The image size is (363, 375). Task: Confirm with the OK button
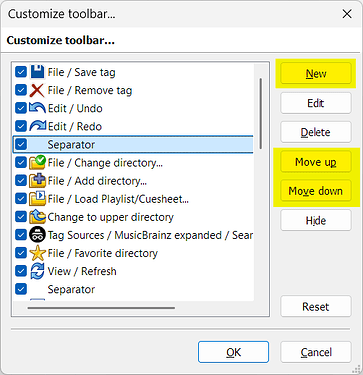click(233, 352)
